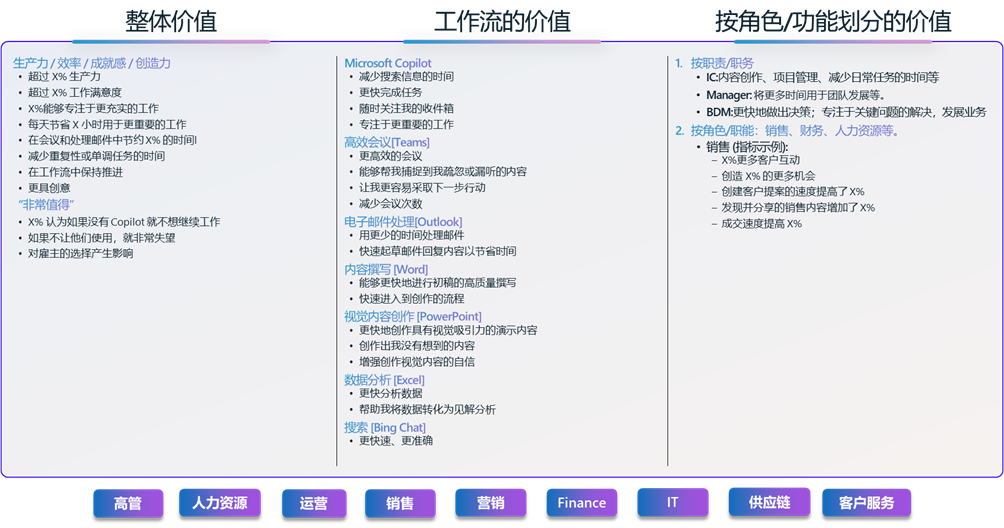Click bullet 更高效的会议
Image resolution: width=1004 pixels, height=528 pixels.
tap(390, 156)
